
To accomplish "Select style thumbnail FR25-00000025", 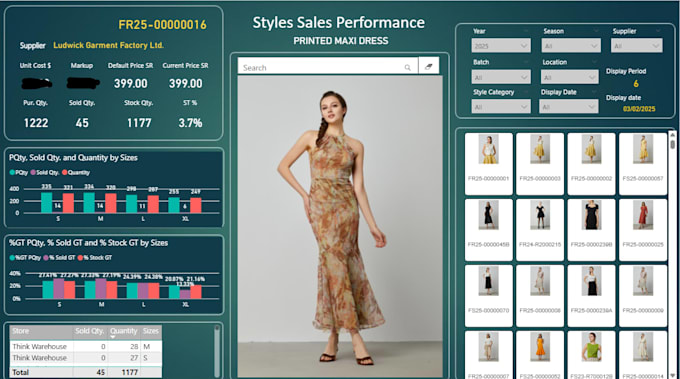I will click(643, 230).
